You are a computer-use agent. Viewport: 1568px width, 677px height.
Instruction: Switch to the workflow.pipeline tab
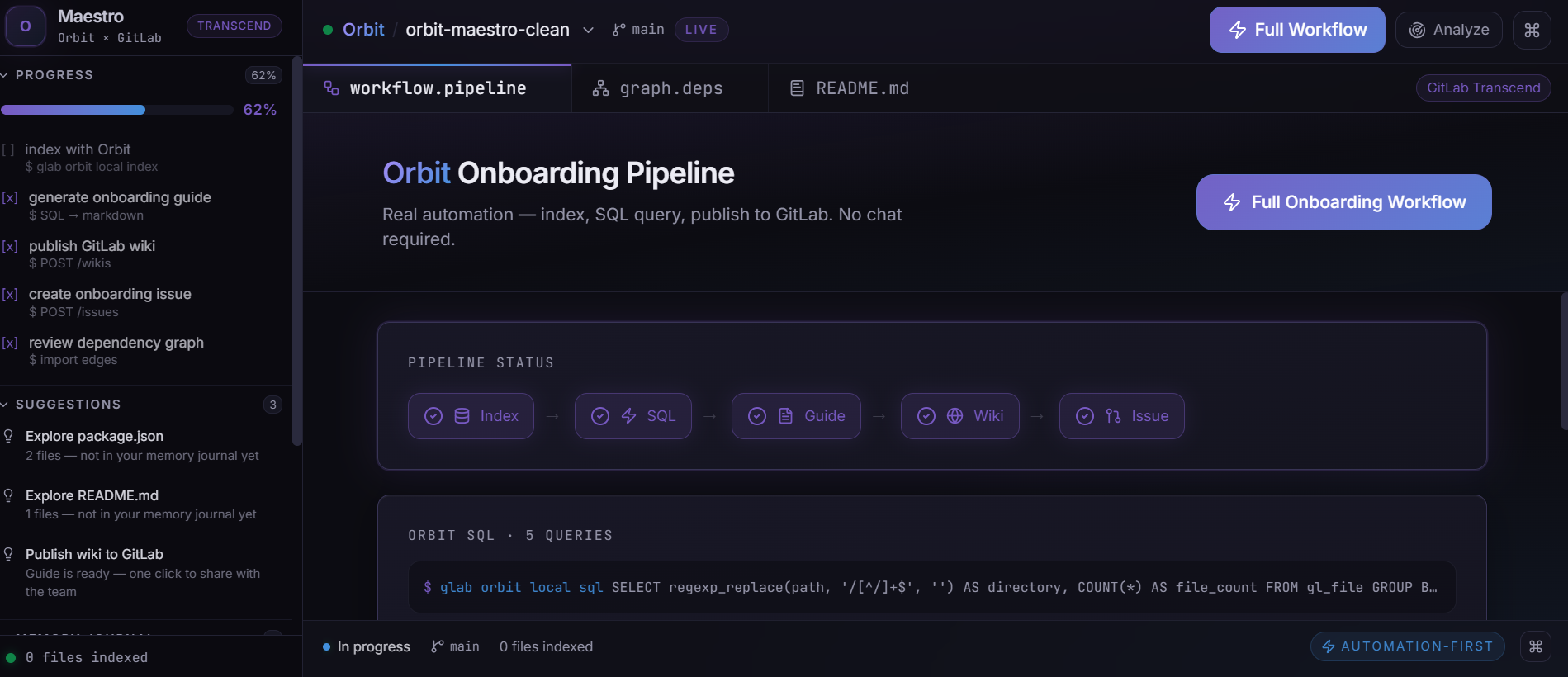437,88
